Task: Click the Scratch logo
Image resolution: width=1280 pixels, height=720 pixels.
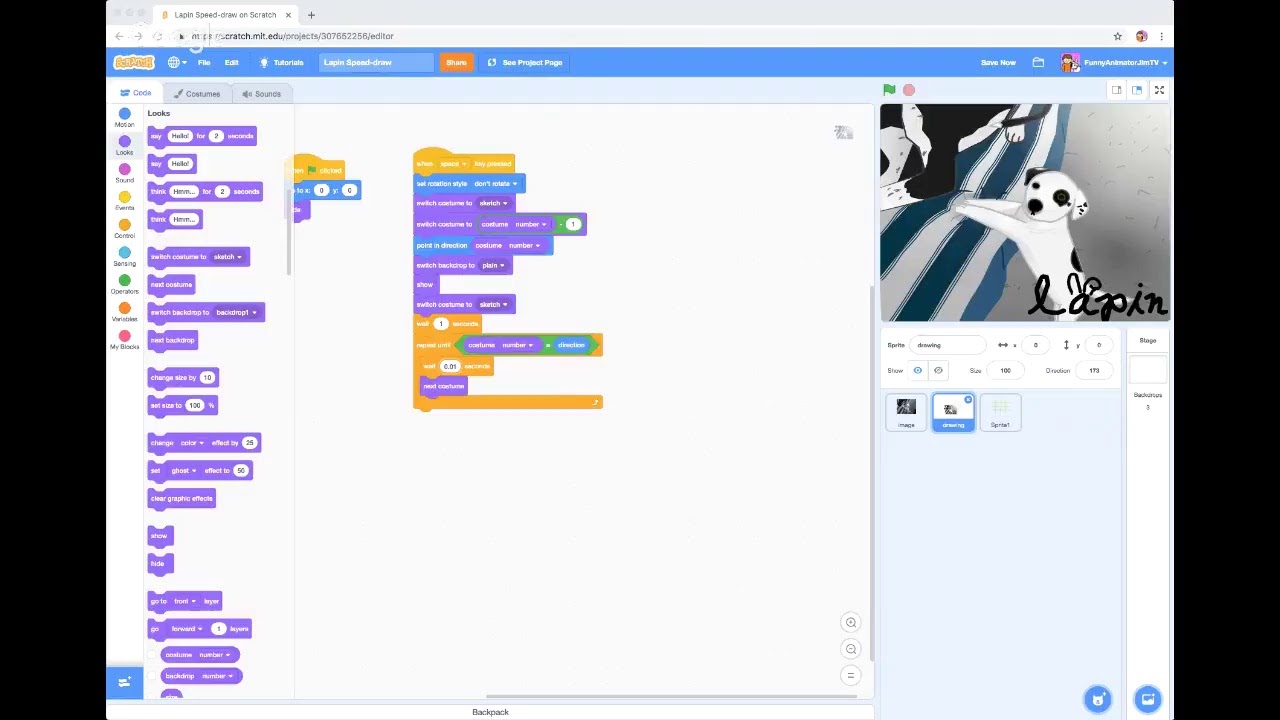Action: (x=134, y=62)
